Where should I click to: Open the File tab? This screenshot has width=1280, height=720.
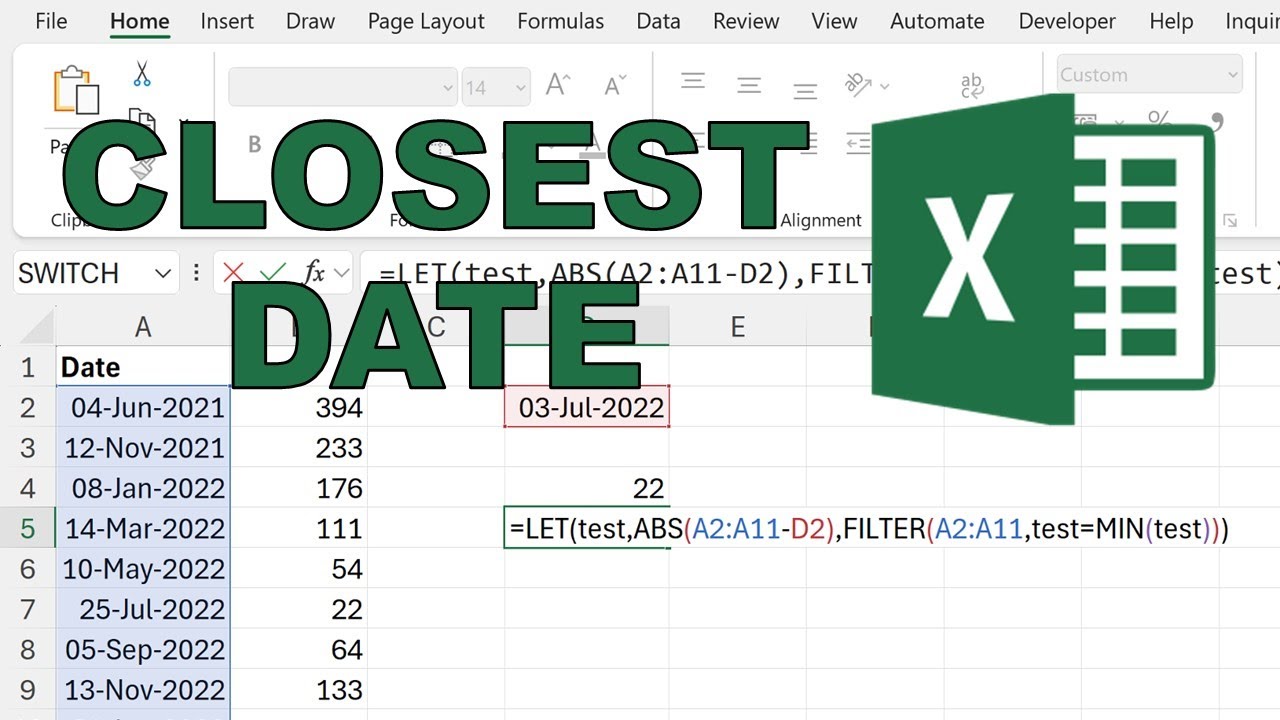tap(51, 21)
